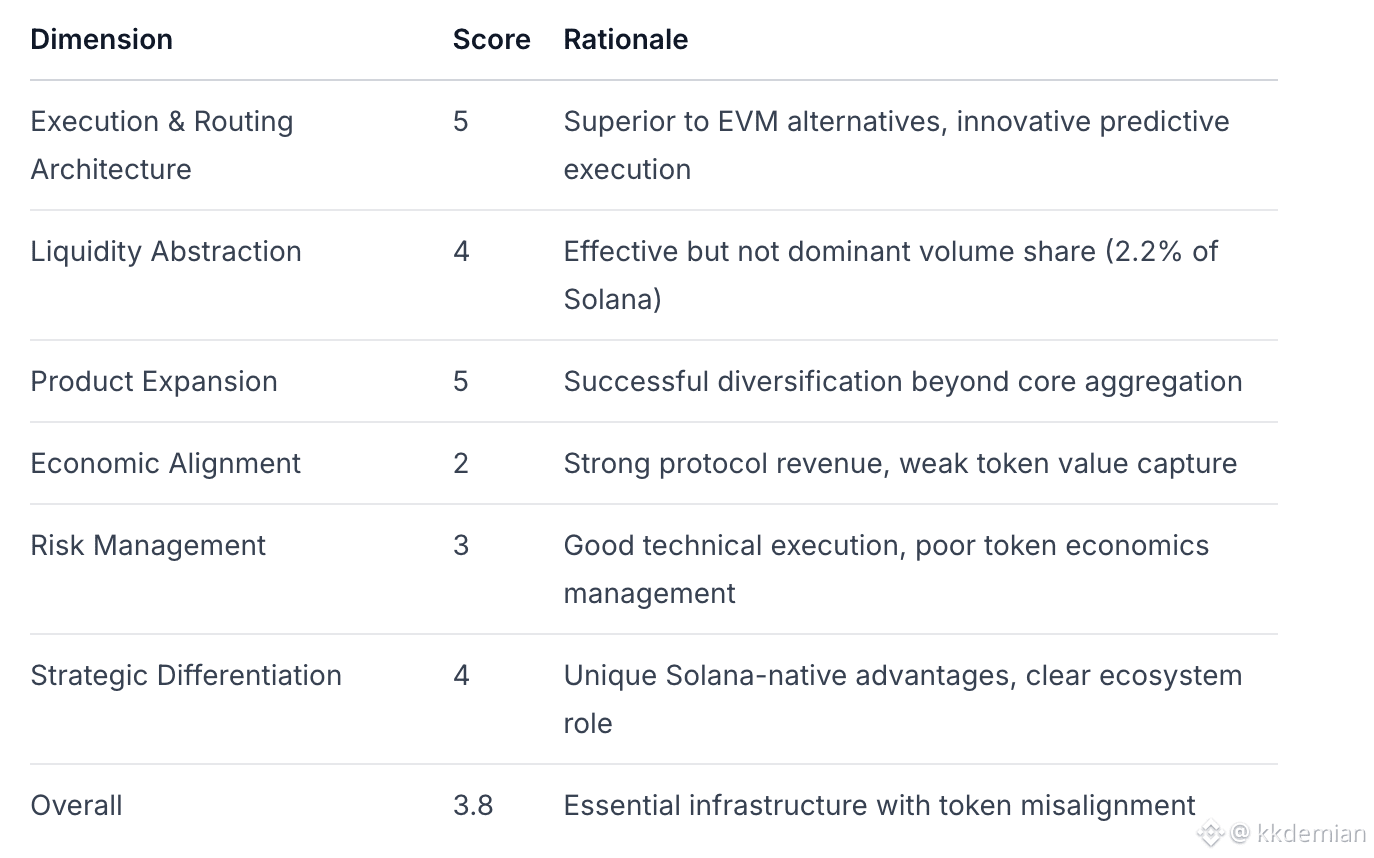Image resolution: width=1374 pixels, height=858 pixels.
Task: Click the Overall row label
Action: (76, 805)
